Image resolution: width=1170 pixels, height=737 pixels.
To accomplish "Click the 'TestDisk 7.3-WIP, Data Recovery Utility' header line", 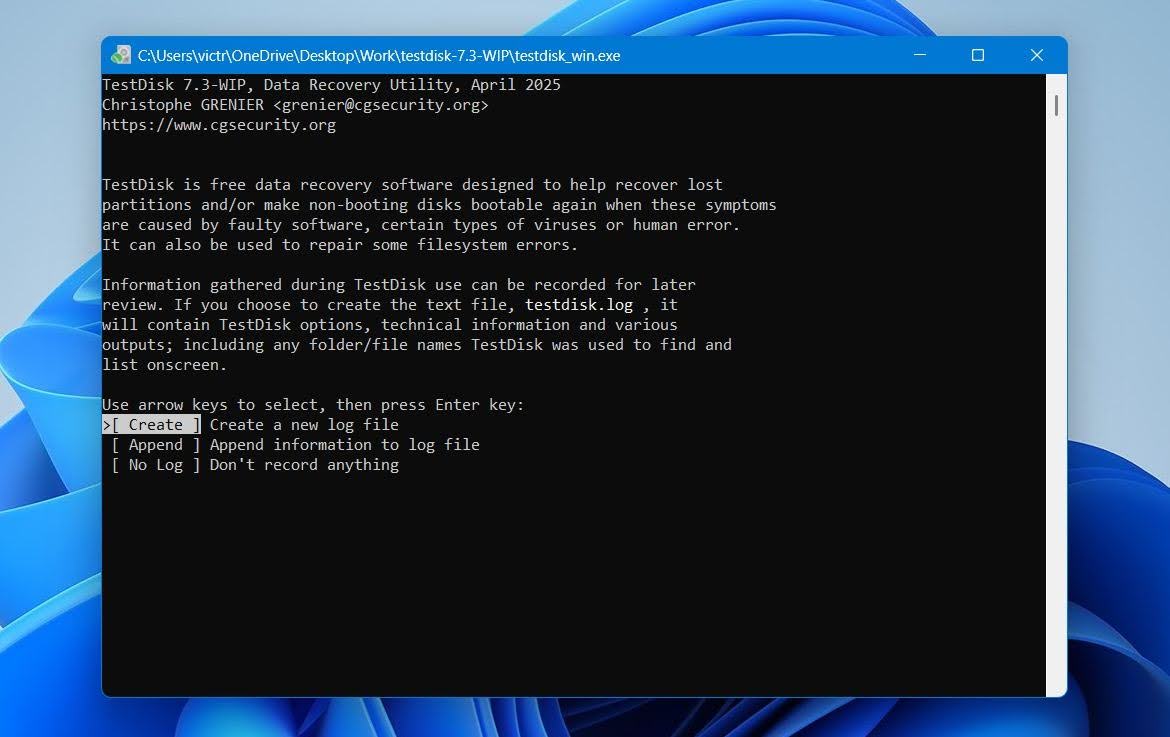I will tap(331, 85).
